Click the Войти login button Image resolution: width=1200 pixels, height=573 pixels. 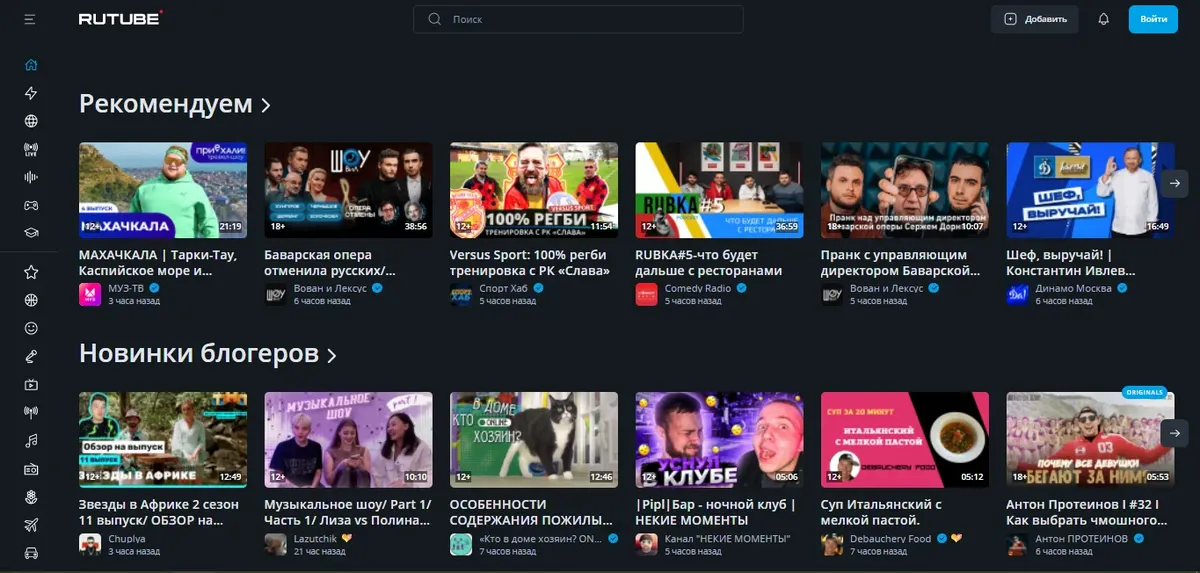[x=1153, y=19]
